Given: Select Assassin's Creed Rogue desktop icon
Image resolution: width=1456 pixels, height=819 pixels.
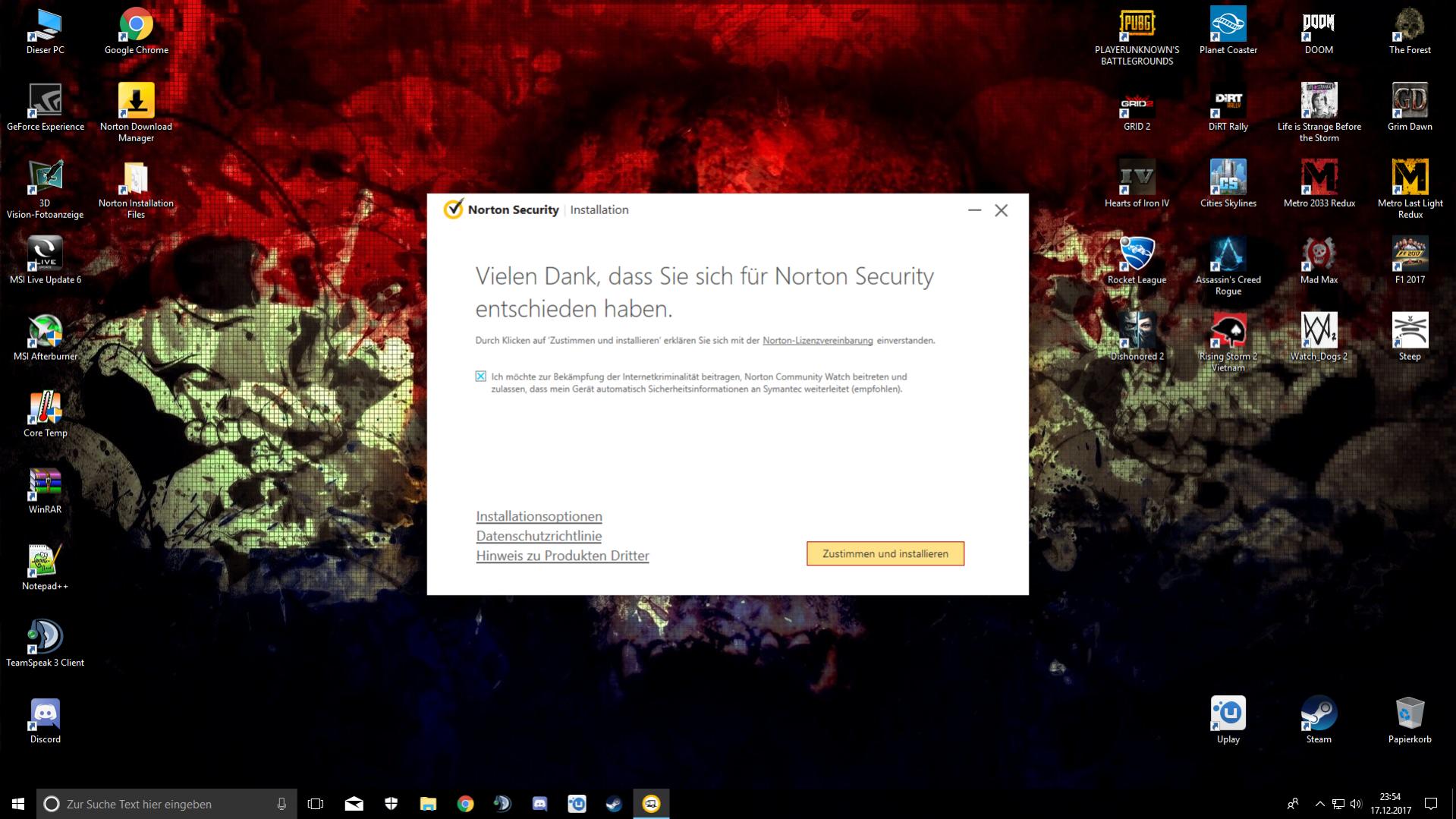Looking at the screenshot, I should [x=1228, y=266].
